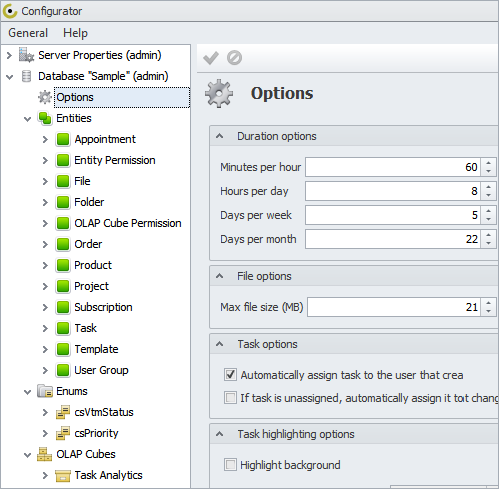This screenshot has height=489, width=499.
Task: Click the Entity Permission green icon
Action: coord(63,160)
